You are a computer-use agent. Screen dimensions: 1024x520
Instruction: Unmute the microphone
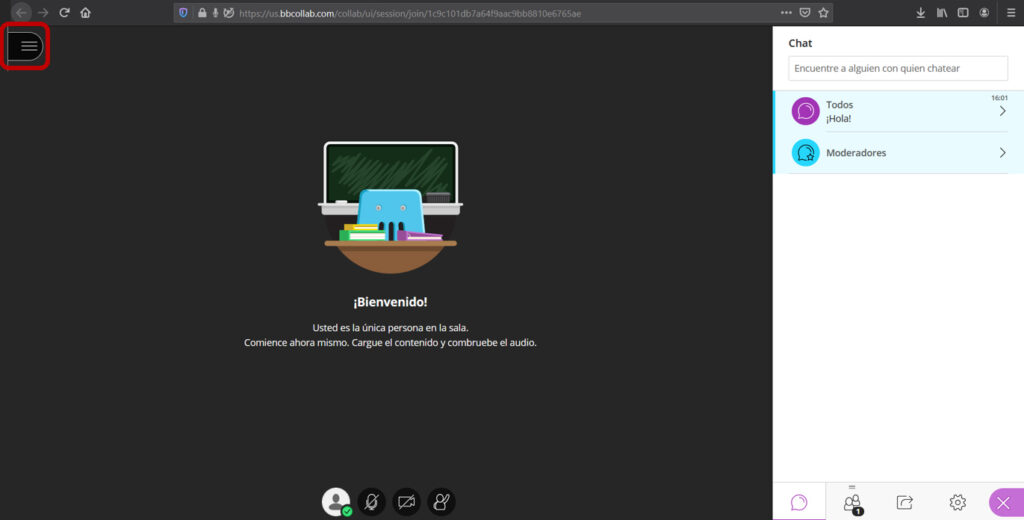tap(371, 502)
